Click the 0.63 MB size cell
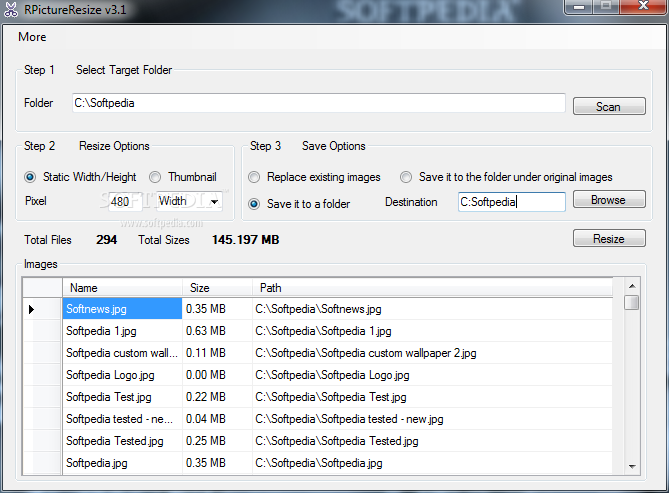Screen dimensions: 669x493 (217, 331)
